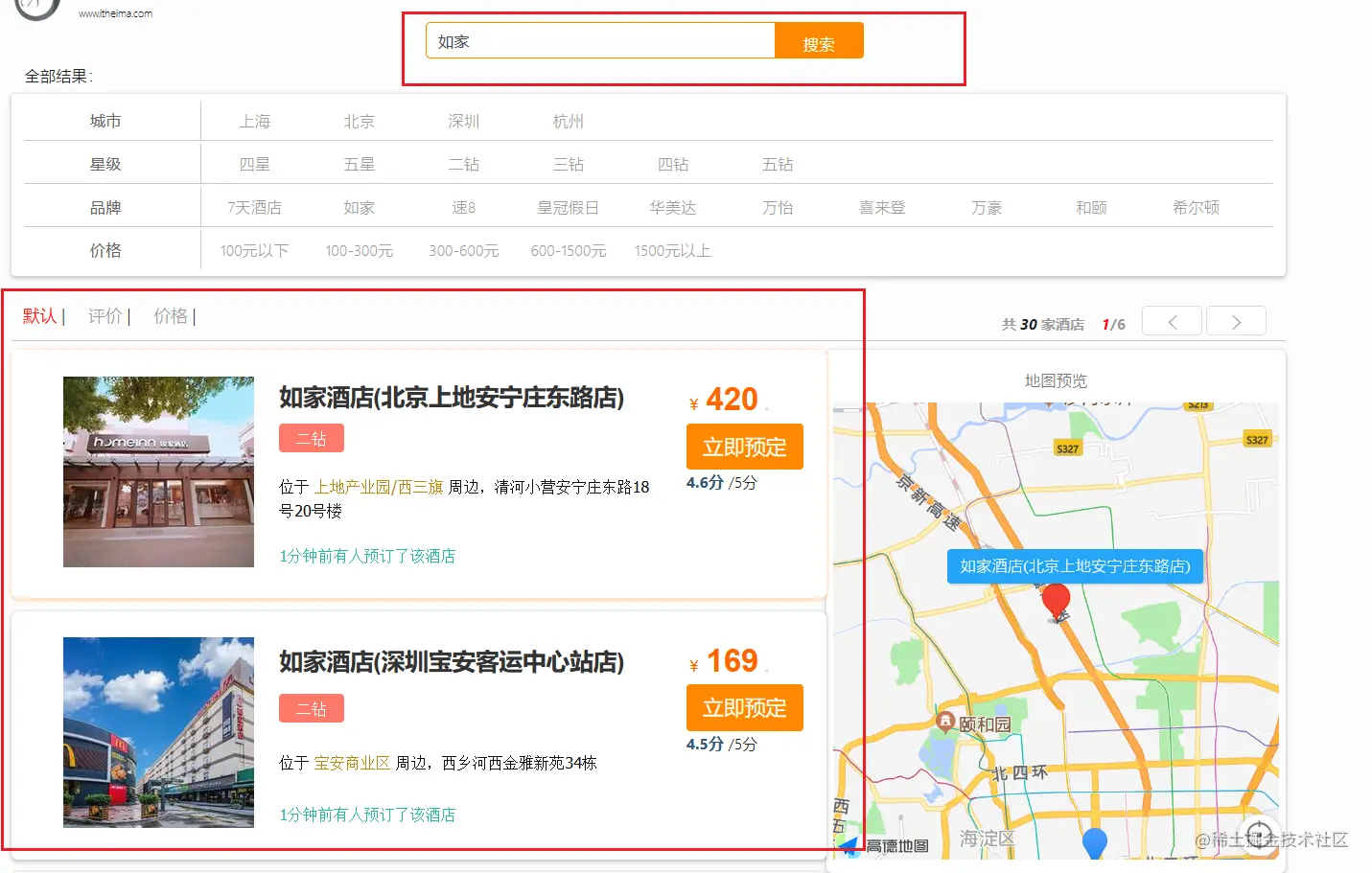
Task: Click the 共 30 家酒店 result count
Action: coord(1043,325)
